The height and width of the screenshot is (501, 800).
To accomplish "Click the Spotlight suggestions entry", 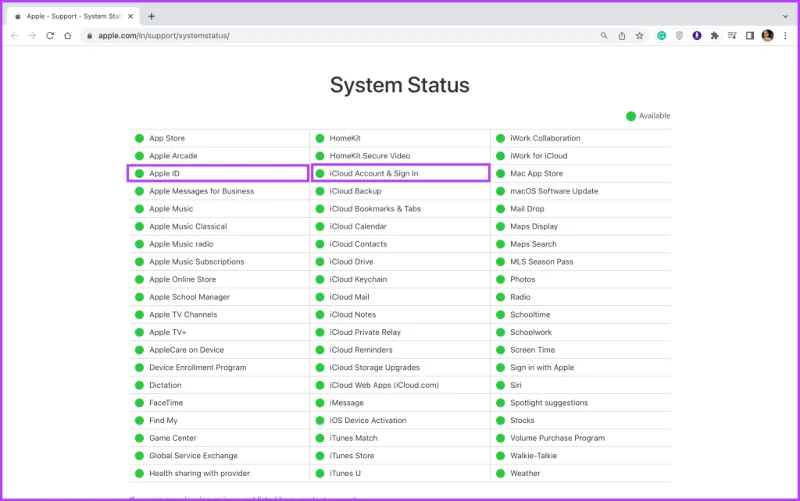I will pos(549,403).
